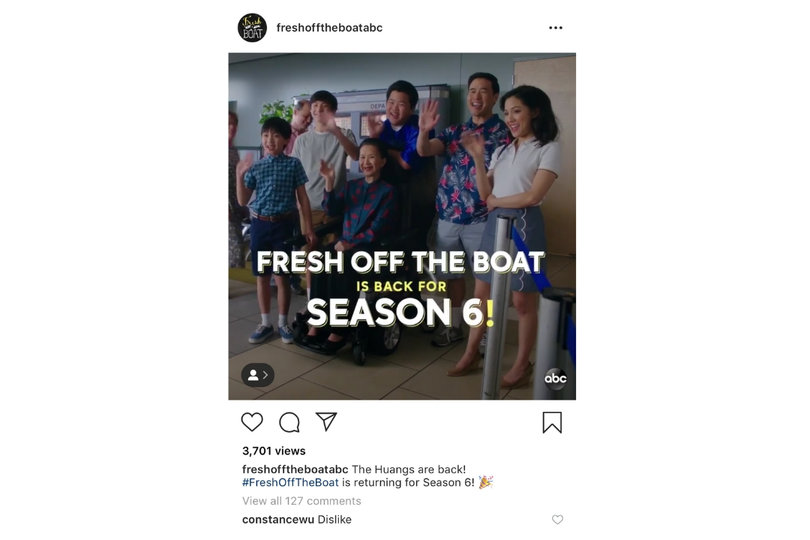Click the party popper emoji in caption
810x540 pixels.
tap(486, 482)
